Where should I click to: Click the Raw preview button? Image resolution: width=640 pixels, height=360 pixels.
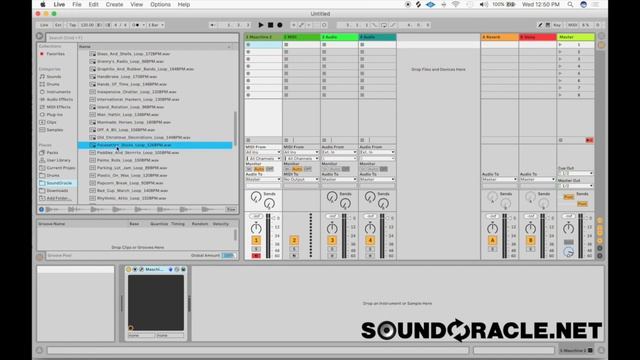(231, 209)
